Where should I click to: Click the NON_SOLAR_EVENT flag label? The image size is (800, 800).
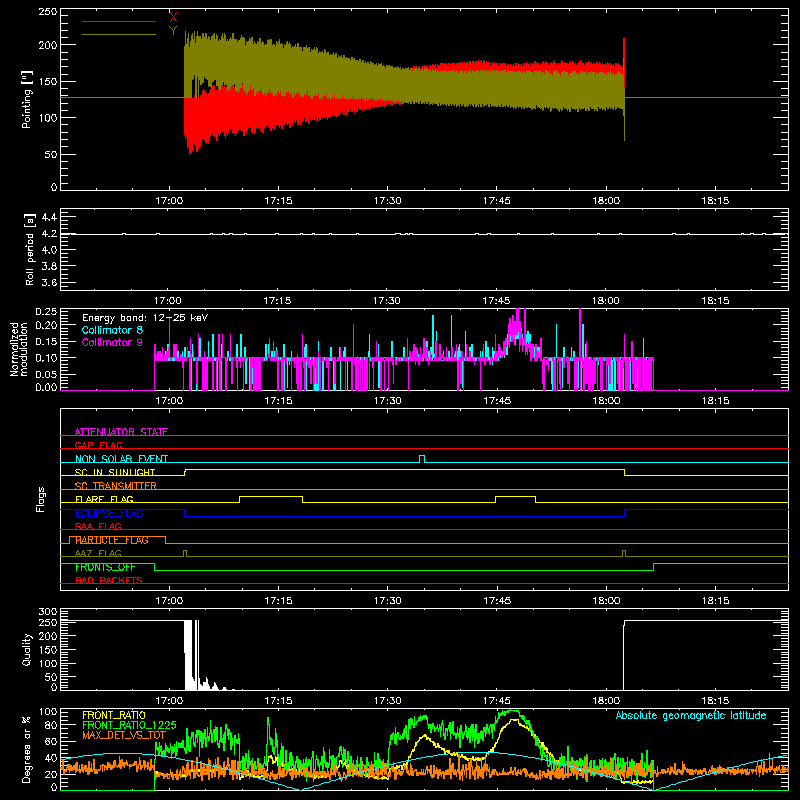(121, 459)
